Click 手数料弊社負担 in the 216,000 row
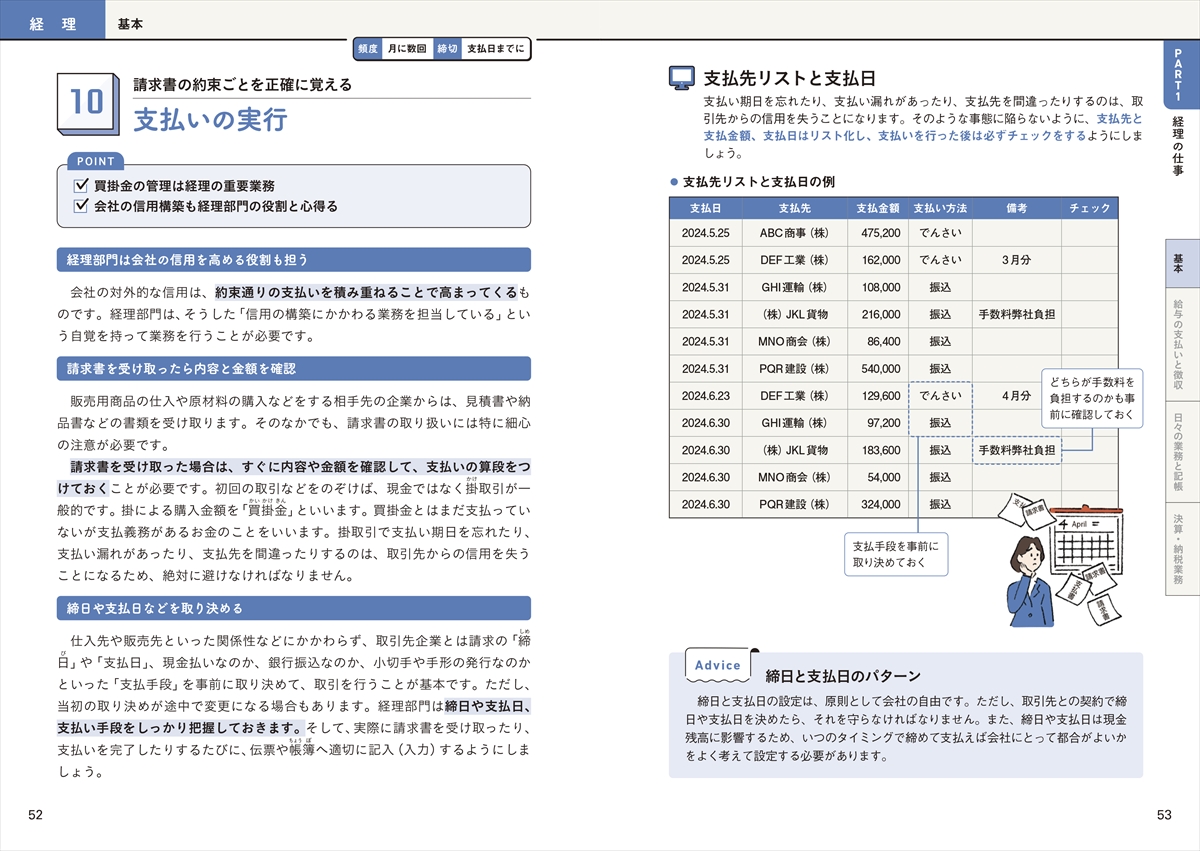Screen dimensions: 1200x851 tap(1017, 314)
